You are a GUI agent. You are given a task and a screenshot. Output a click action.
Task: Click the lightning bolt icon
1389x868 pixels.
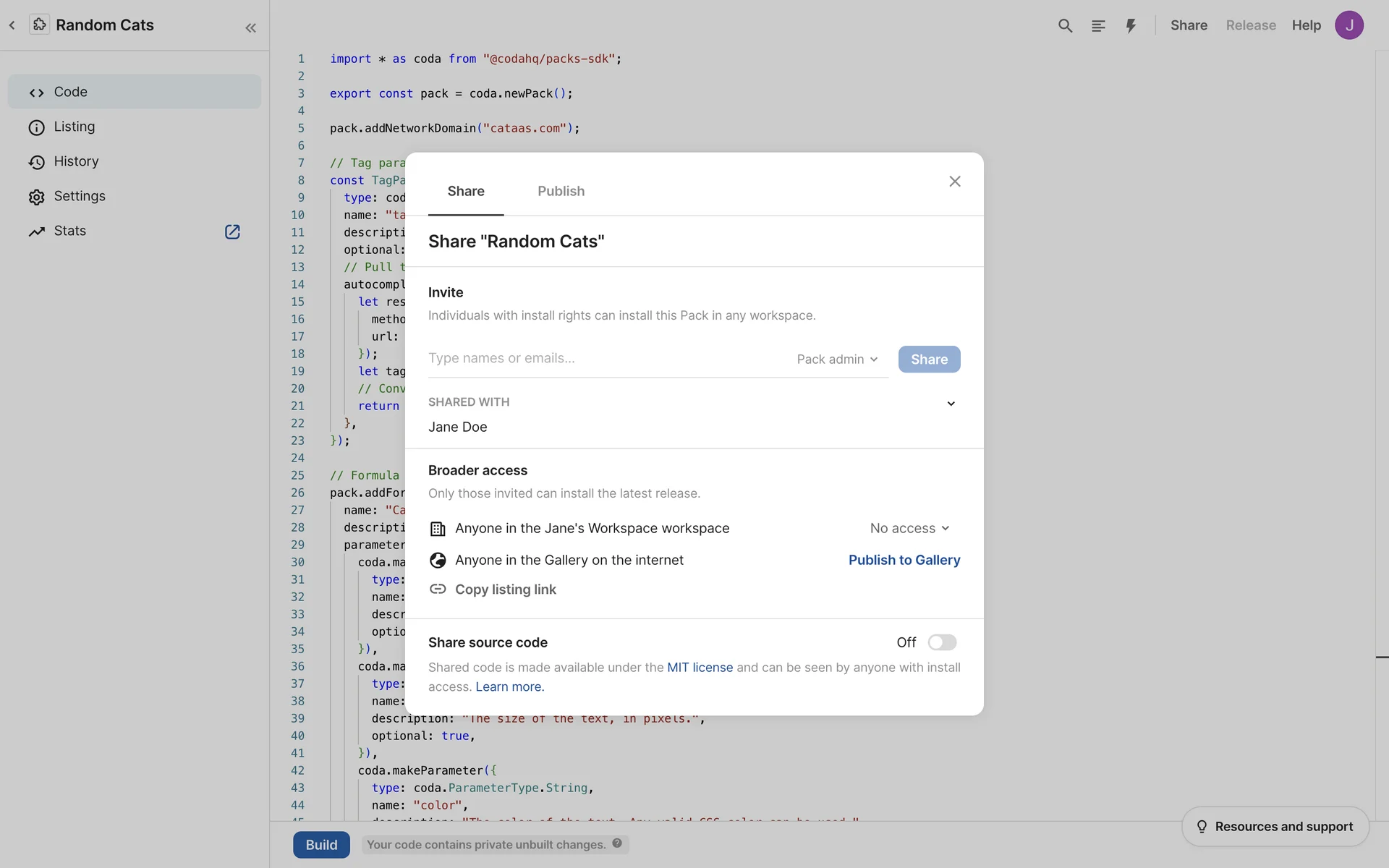[1131, 26]
